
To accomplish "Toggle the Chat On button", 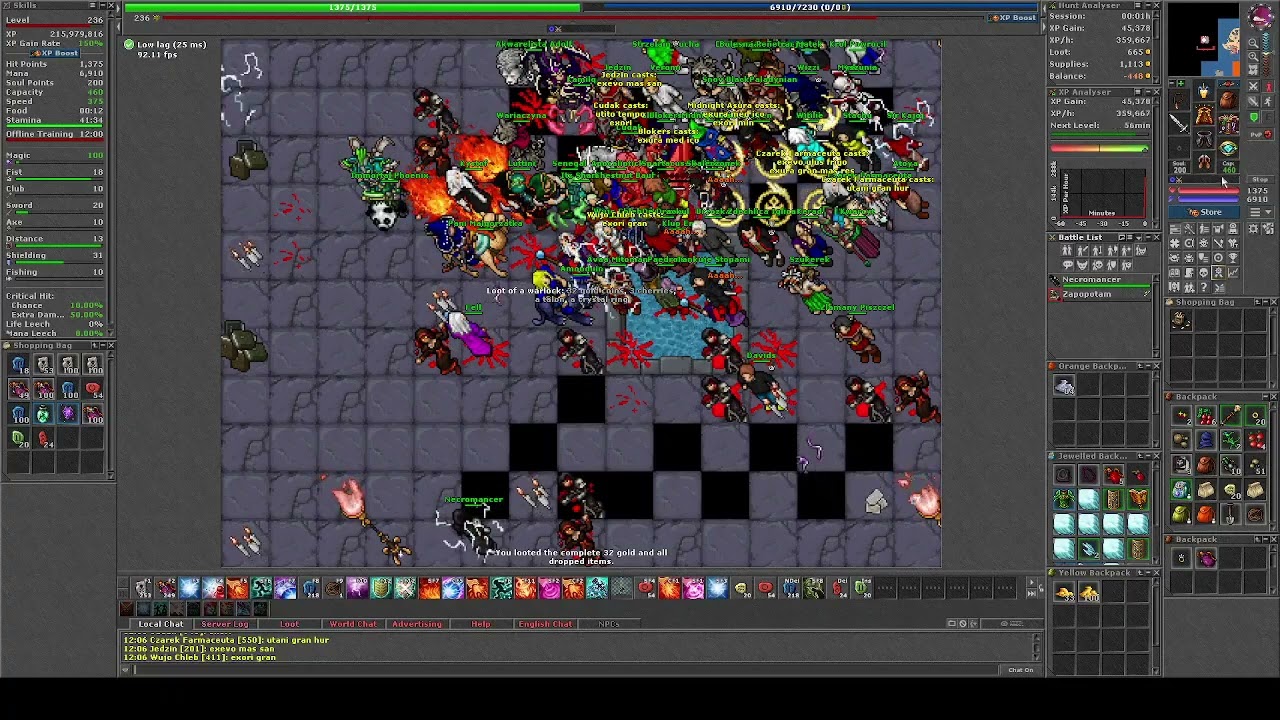I will 1021,670.
